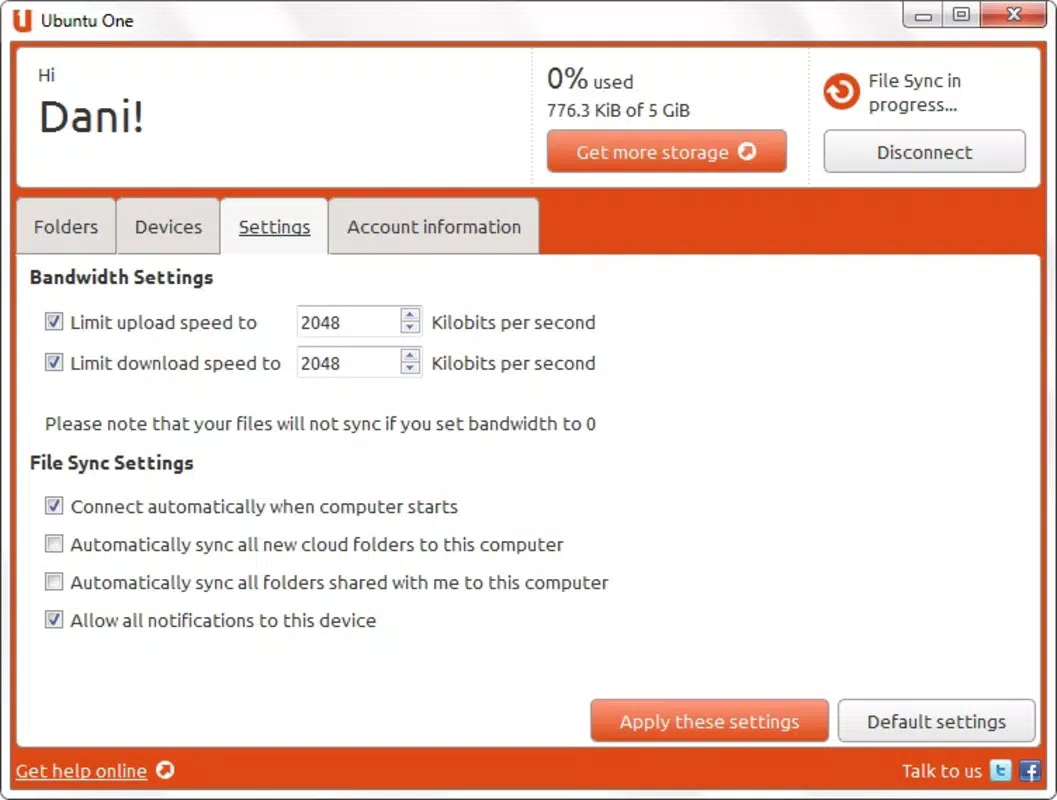The width and height of the screenshot is (1057, 800).
Task: Increase upload speed with up arrow
Action: click(x=410, y=315)
